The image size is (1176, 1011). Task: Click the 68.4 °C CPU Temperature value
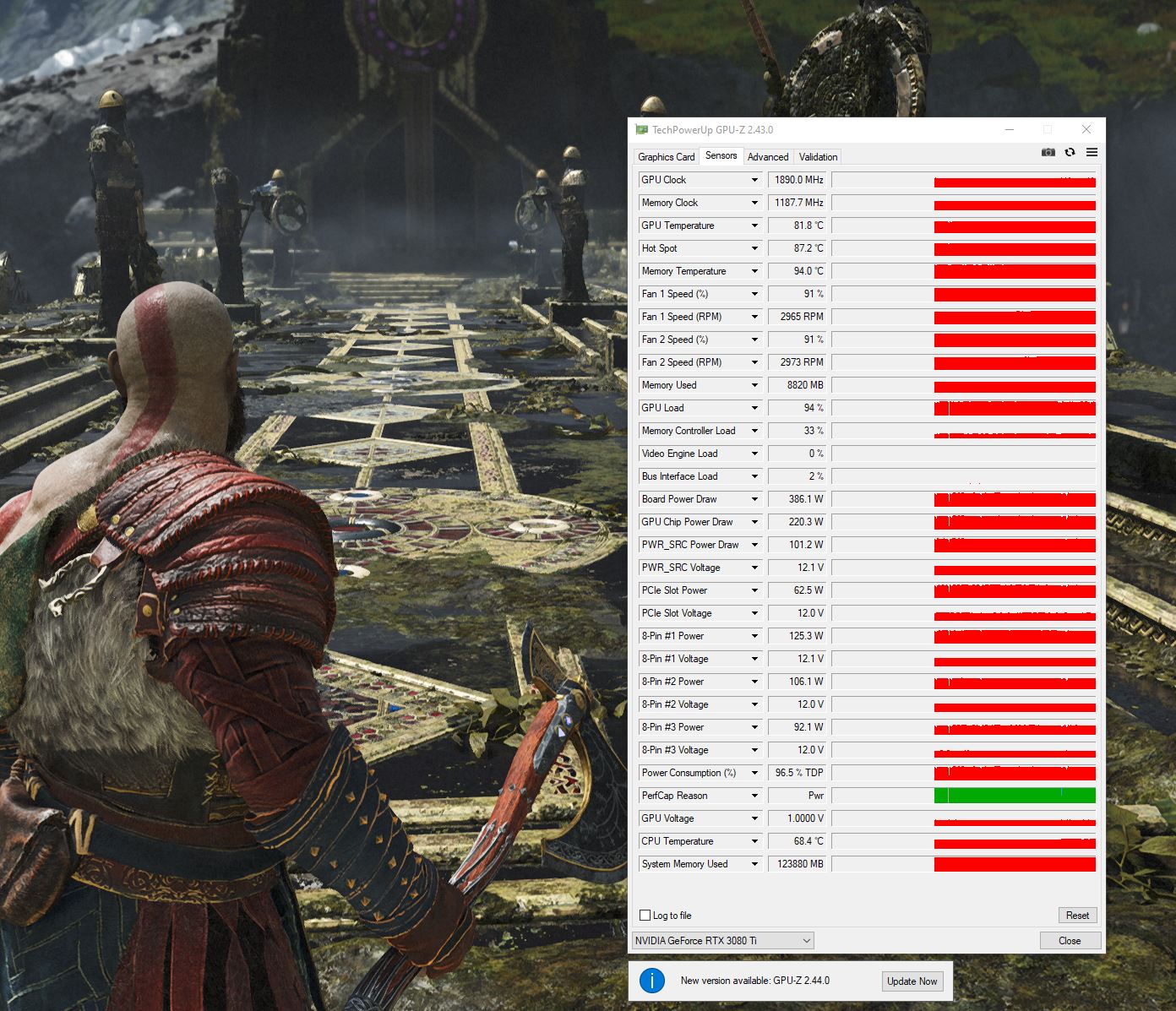[x=797, y=841]
